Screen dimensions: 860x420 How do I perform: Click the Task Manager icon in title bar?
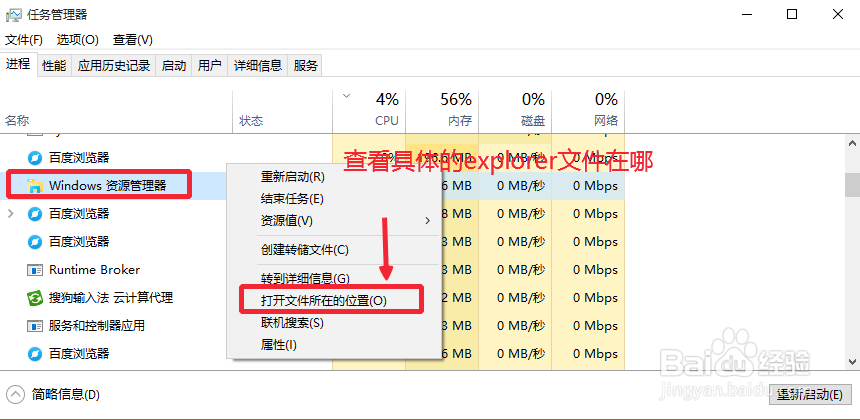[14, 15]
